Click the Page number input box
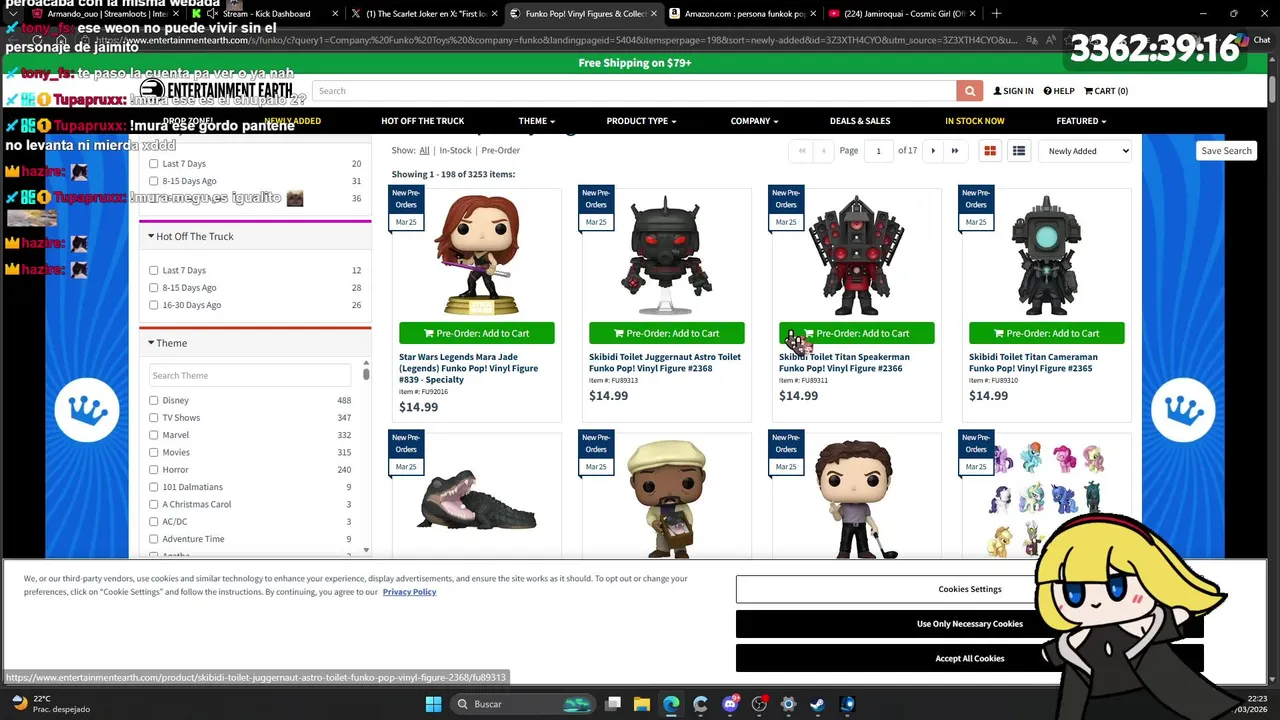The width and height of the screenshot is (1280, 720). click(x=878, y=151)
